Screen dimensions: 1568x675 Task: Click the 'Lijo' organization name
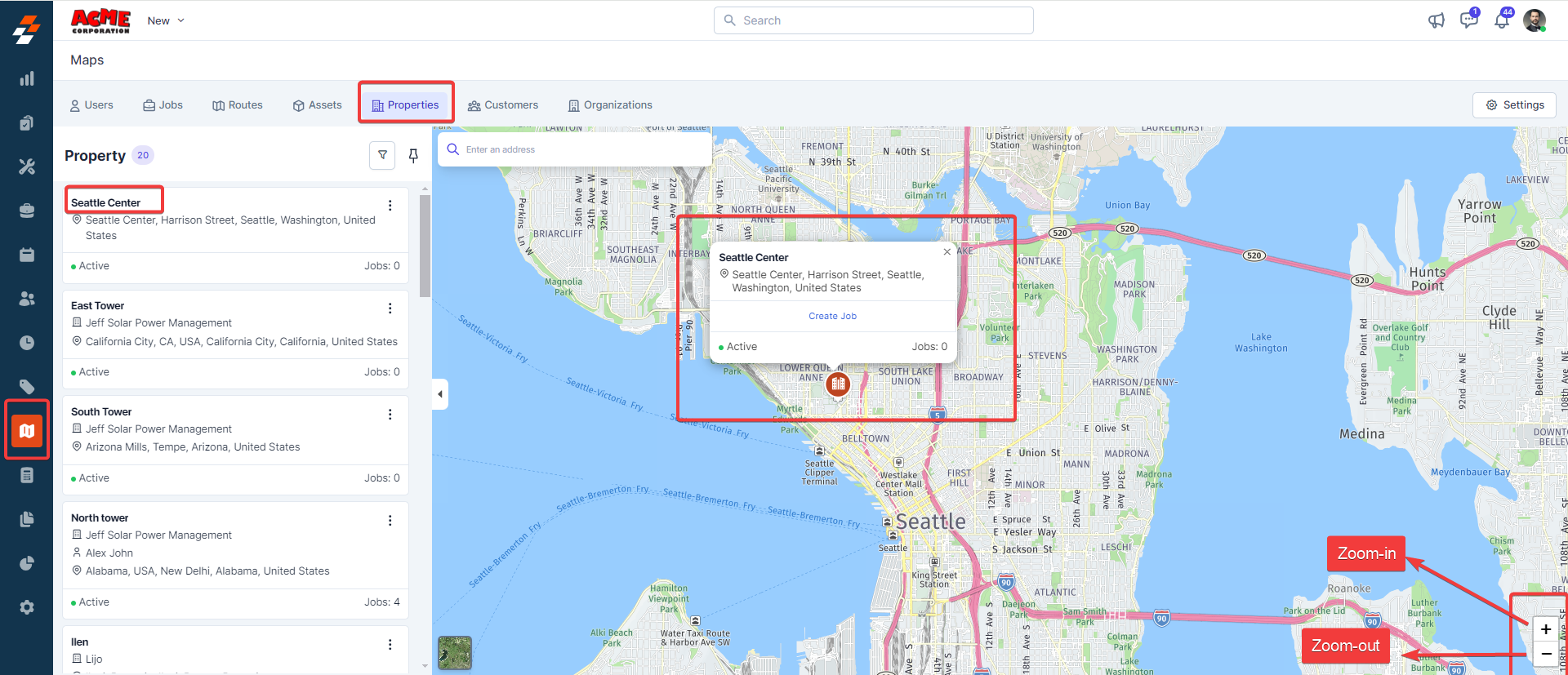tap(94, 659)
